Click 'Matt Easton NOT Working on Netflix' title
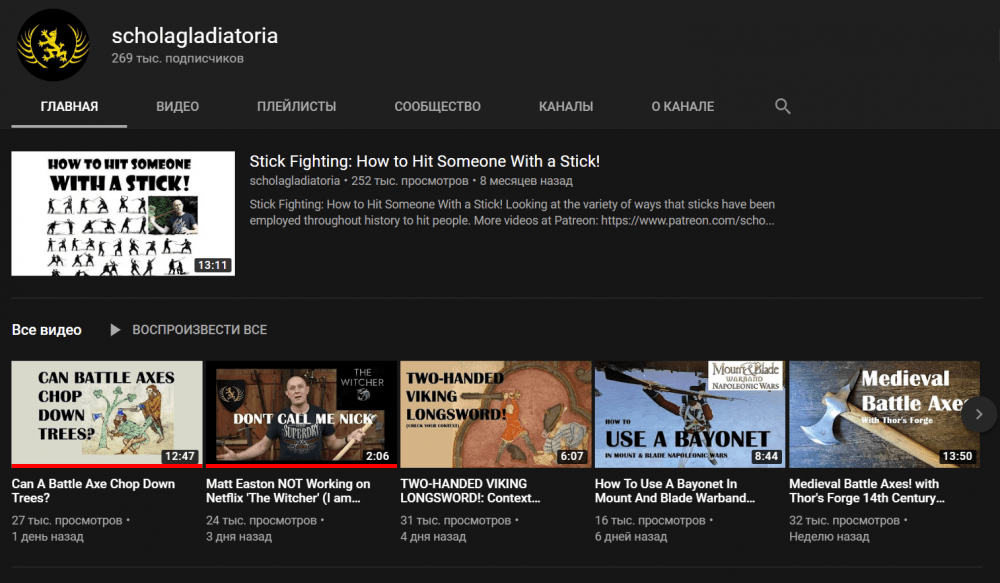This screenshot has height=583, width=1000. pyautogui.click(x=288, y=490)
